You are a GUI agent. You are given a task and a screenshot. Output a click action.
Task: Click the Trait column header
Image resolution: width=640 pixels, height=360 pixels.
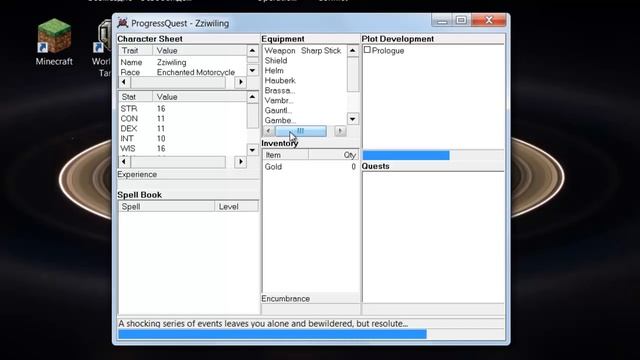pos(136,51)
